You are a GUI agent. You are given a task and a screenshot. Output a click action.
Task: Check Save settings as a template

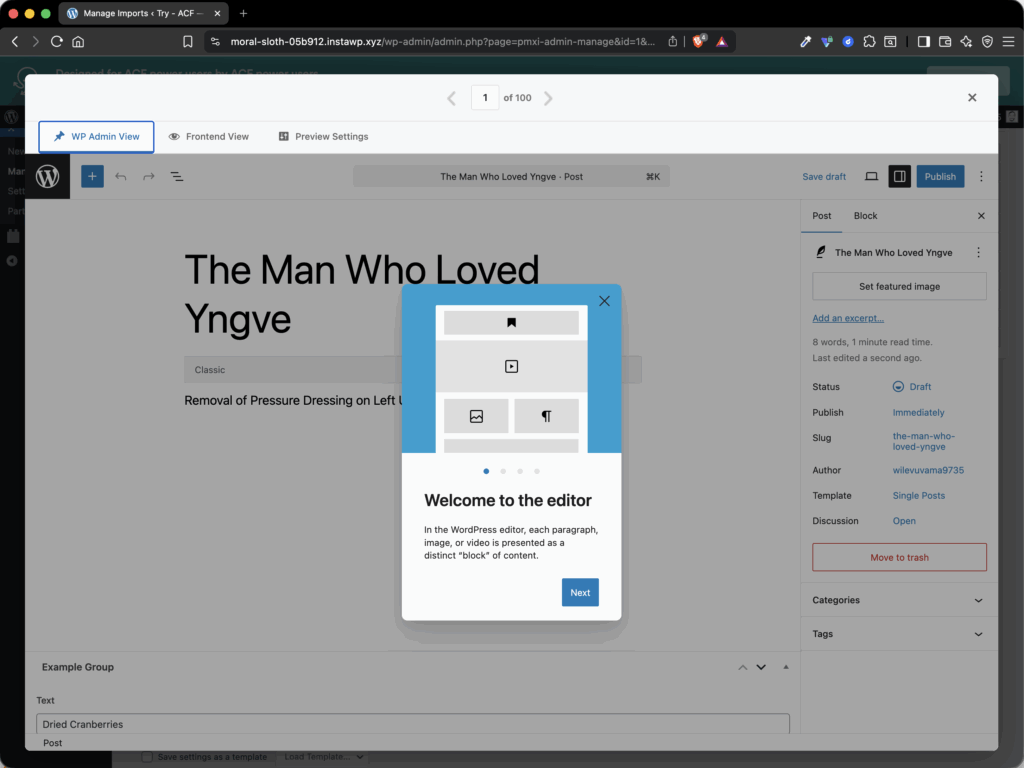[148, 757]
